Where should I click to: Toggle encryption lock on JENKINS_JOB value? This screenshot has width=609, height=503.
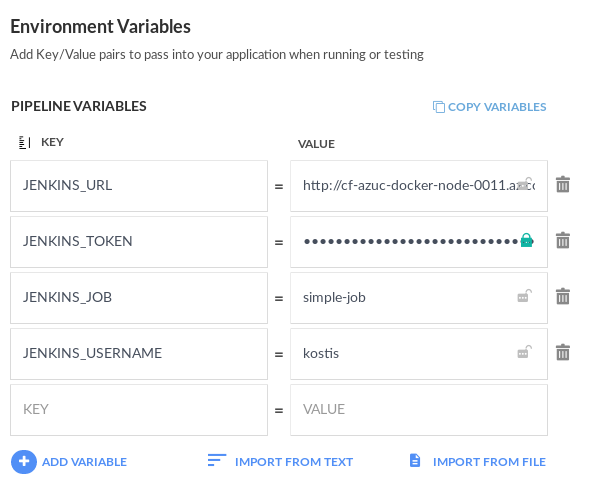point(523,296)
